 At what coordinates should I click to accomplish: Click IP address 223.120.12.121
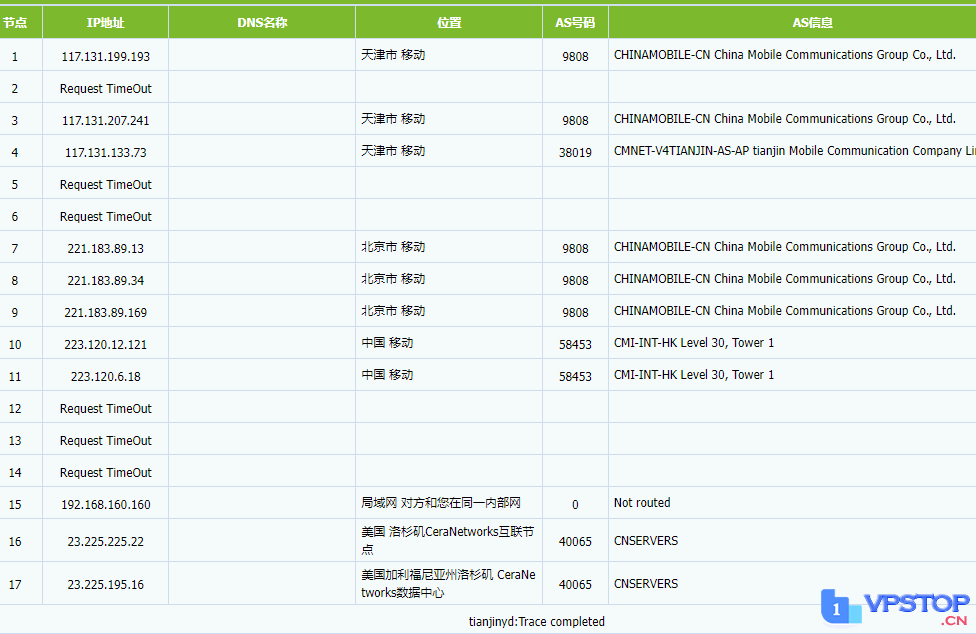tap(106, 345)
